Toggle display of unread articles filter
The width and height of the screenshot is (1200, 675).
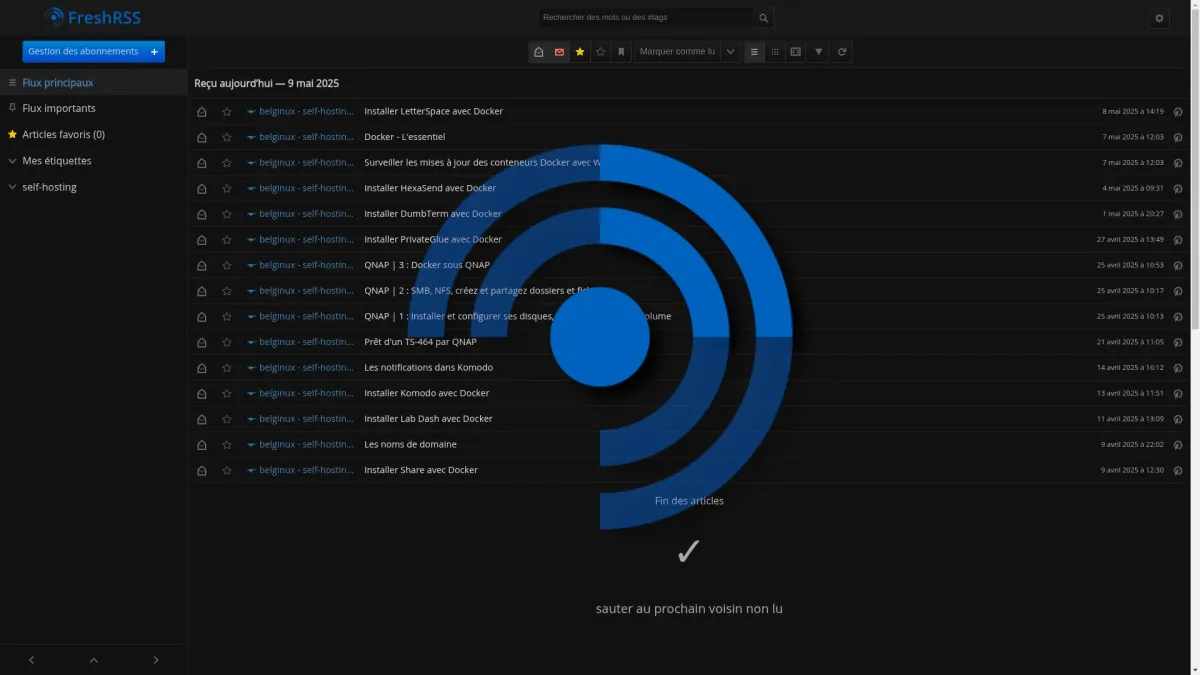(x=559, y=52)
